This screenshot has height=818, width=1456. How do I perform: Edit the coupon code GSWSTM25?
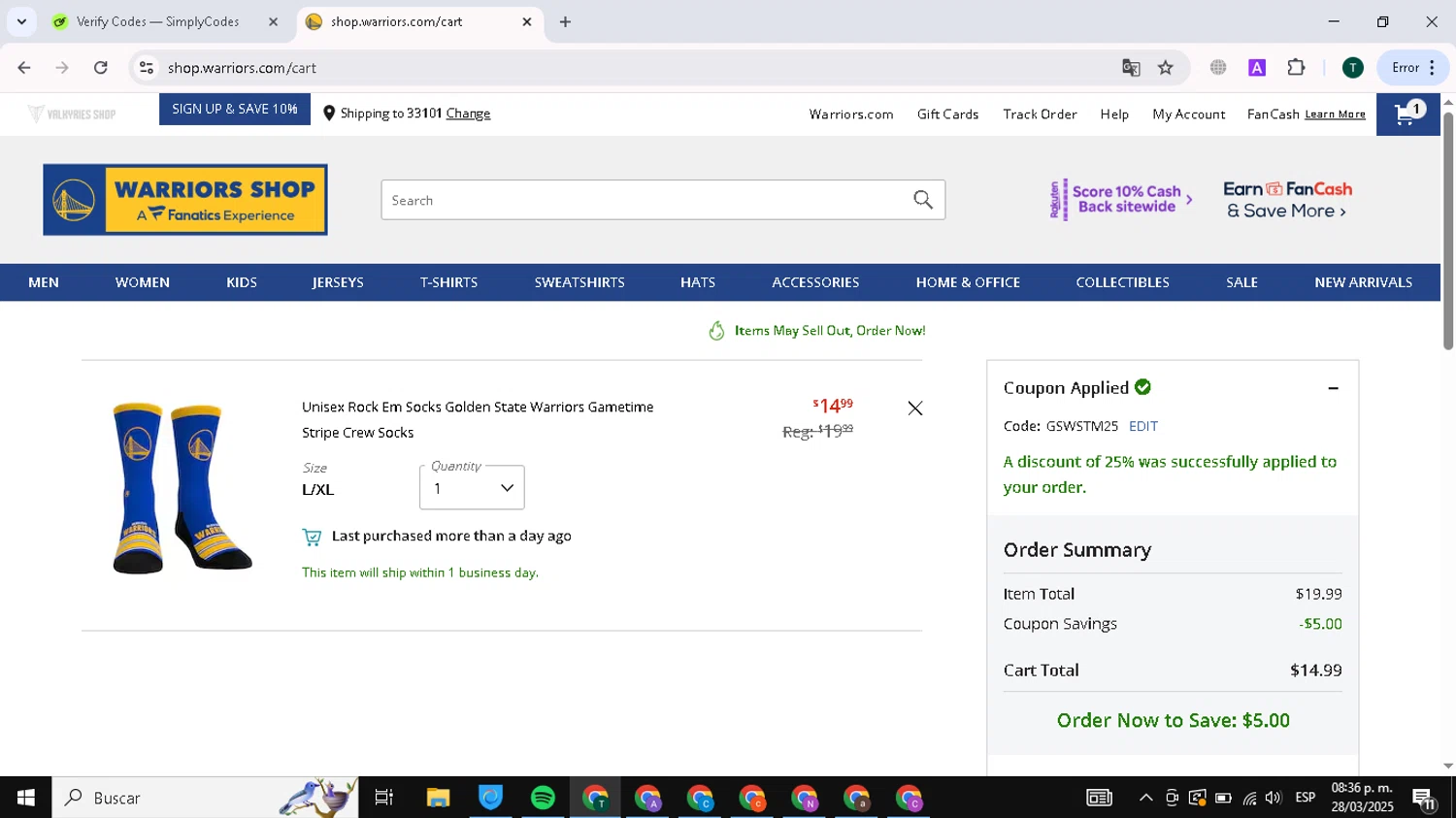tap(1142, 426)
